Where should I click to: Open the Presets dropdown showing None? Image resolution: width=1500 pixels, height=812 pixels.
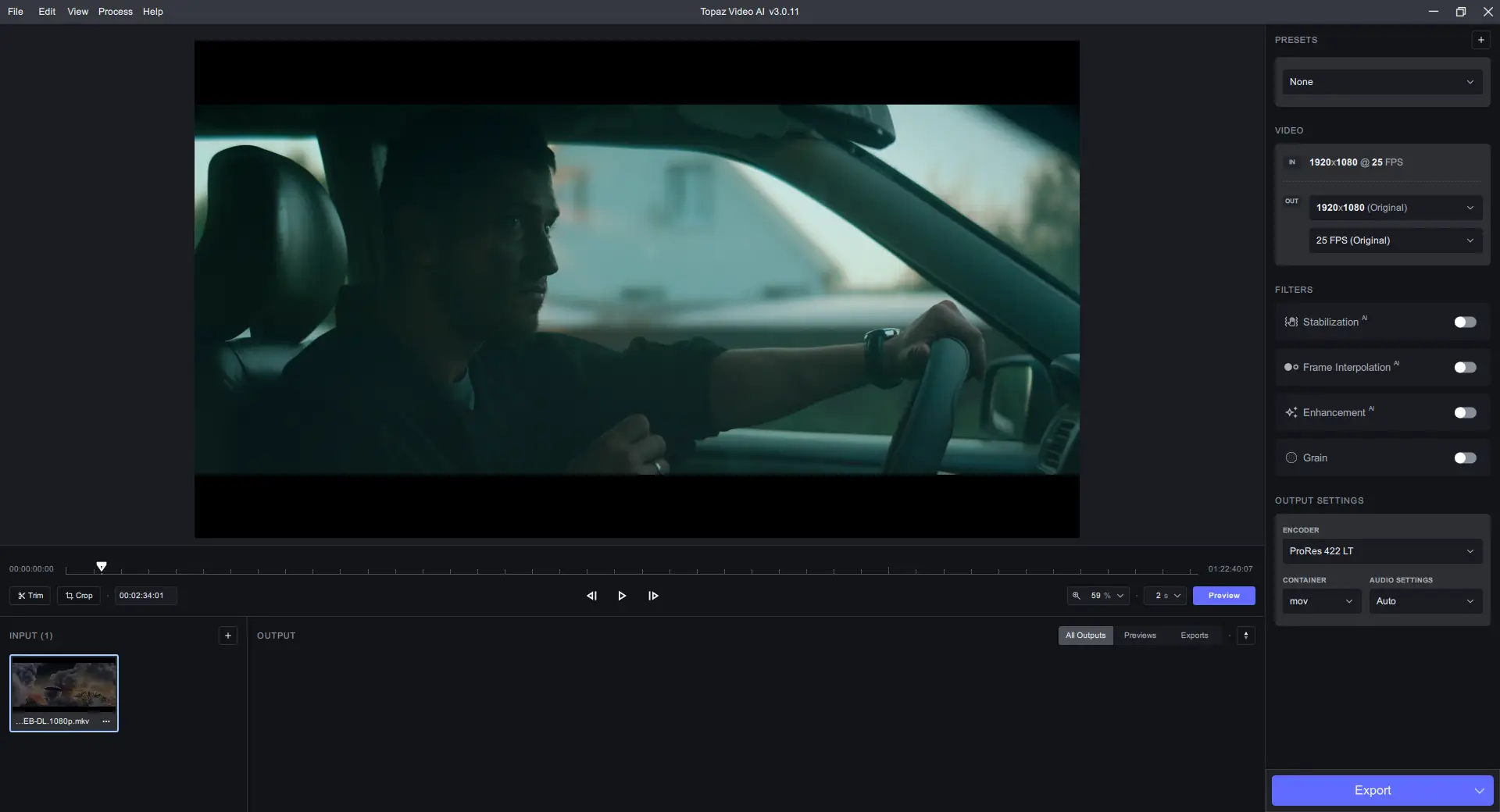pyautogui.click(x=1381, y=82)
